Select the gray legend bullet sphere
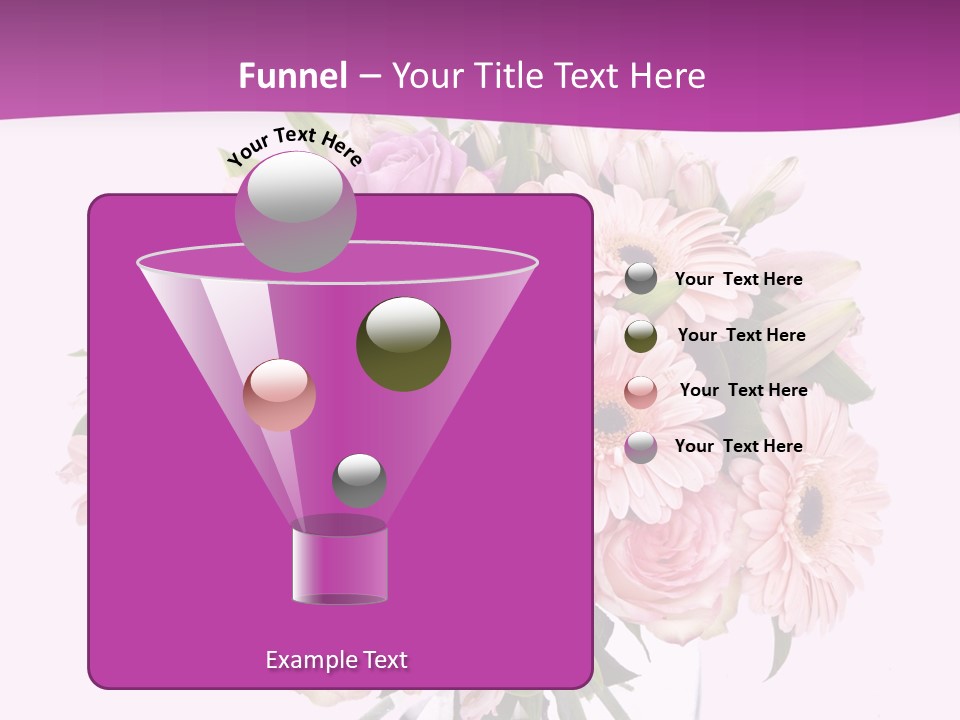 641,279
